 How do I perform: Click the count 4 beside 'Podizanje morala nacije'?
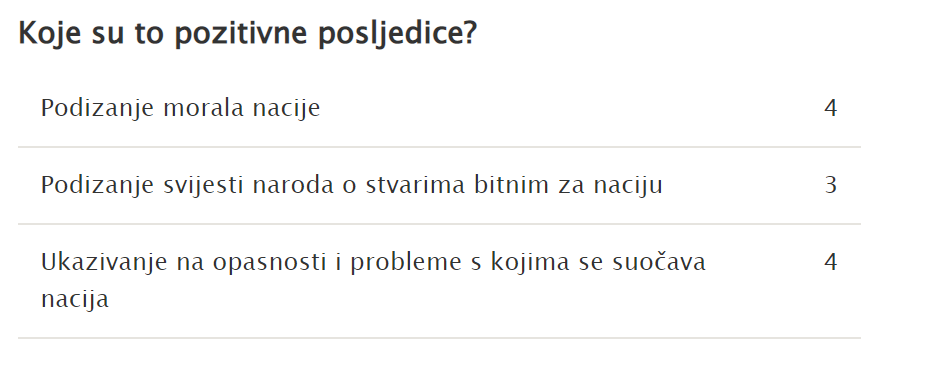[x=830, y=108]
